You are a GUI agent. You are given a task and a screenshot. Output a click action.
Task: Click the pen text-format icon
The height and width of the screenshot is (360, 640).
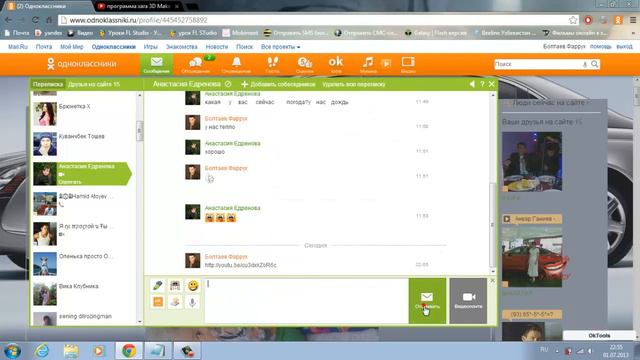tap(158, 285)
